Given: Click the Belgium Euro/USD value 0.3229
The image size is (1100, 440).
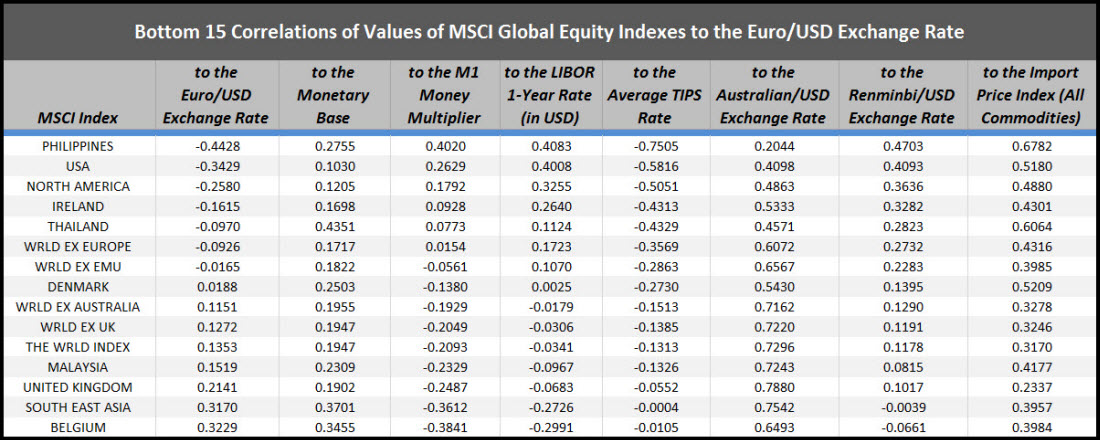Looking at the screenshot, I should point(216,427).
